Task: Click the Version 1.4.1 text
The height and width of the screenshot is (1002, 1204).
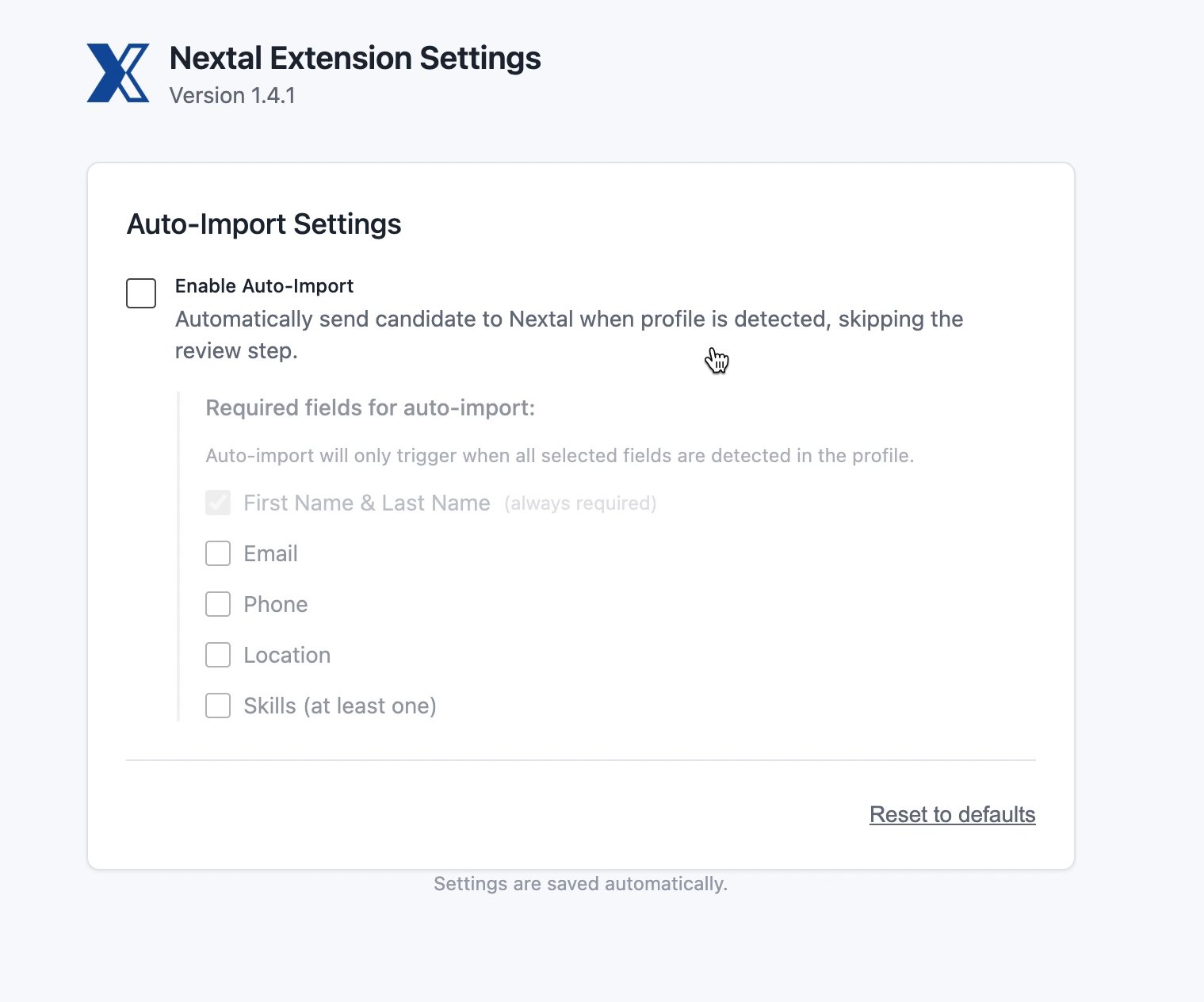Action: point(231,95)
